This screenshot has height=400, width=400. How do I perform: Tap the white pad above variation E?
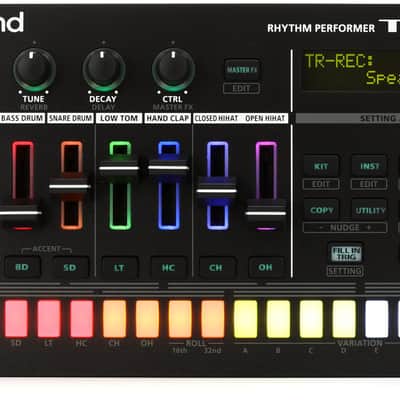(377, 318)
